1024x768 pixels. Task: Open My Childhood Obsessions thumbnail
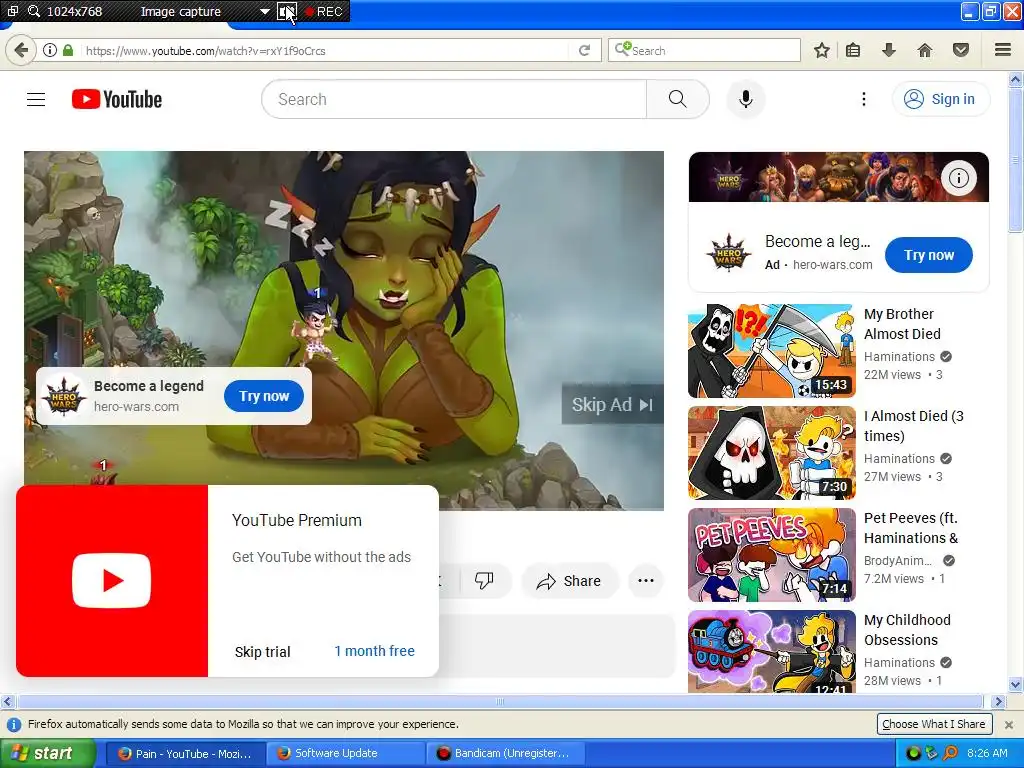771,651
